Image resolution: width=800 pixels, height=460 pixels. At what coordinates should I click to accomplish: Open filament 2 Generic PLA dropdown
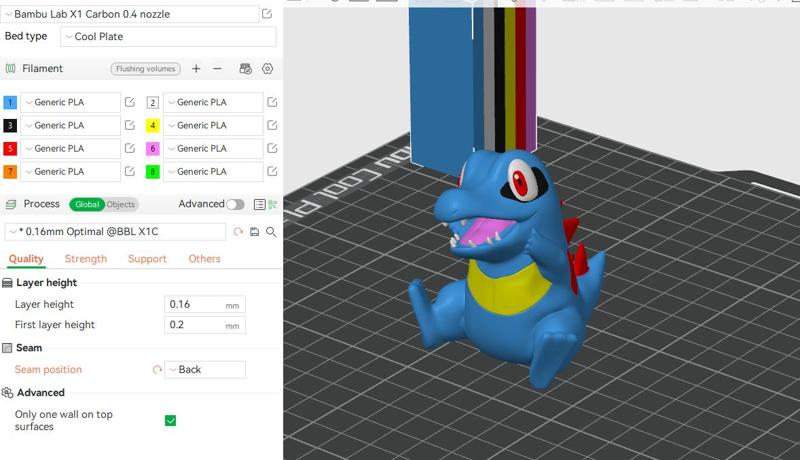[213, 103]
